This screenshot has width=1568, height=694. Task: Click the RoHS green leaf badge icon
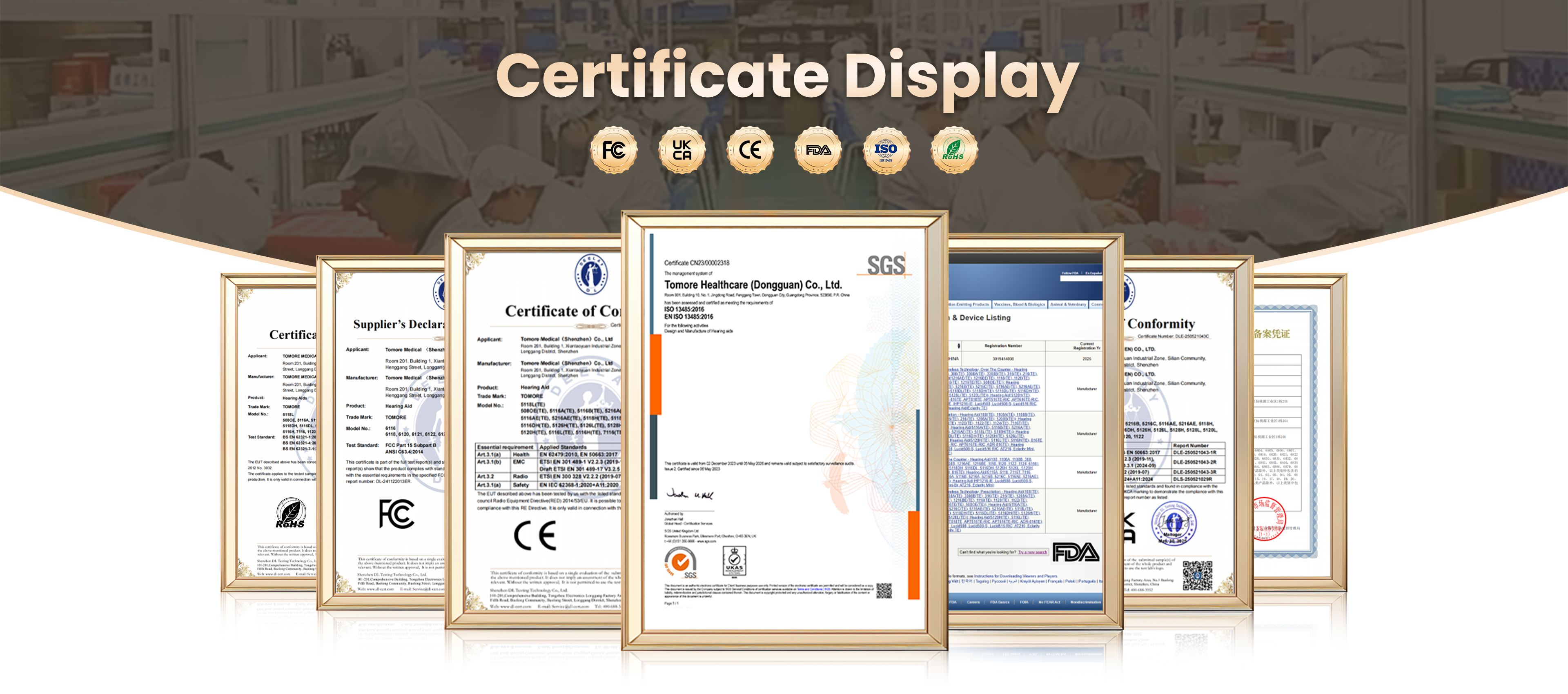tap(954, 150)
